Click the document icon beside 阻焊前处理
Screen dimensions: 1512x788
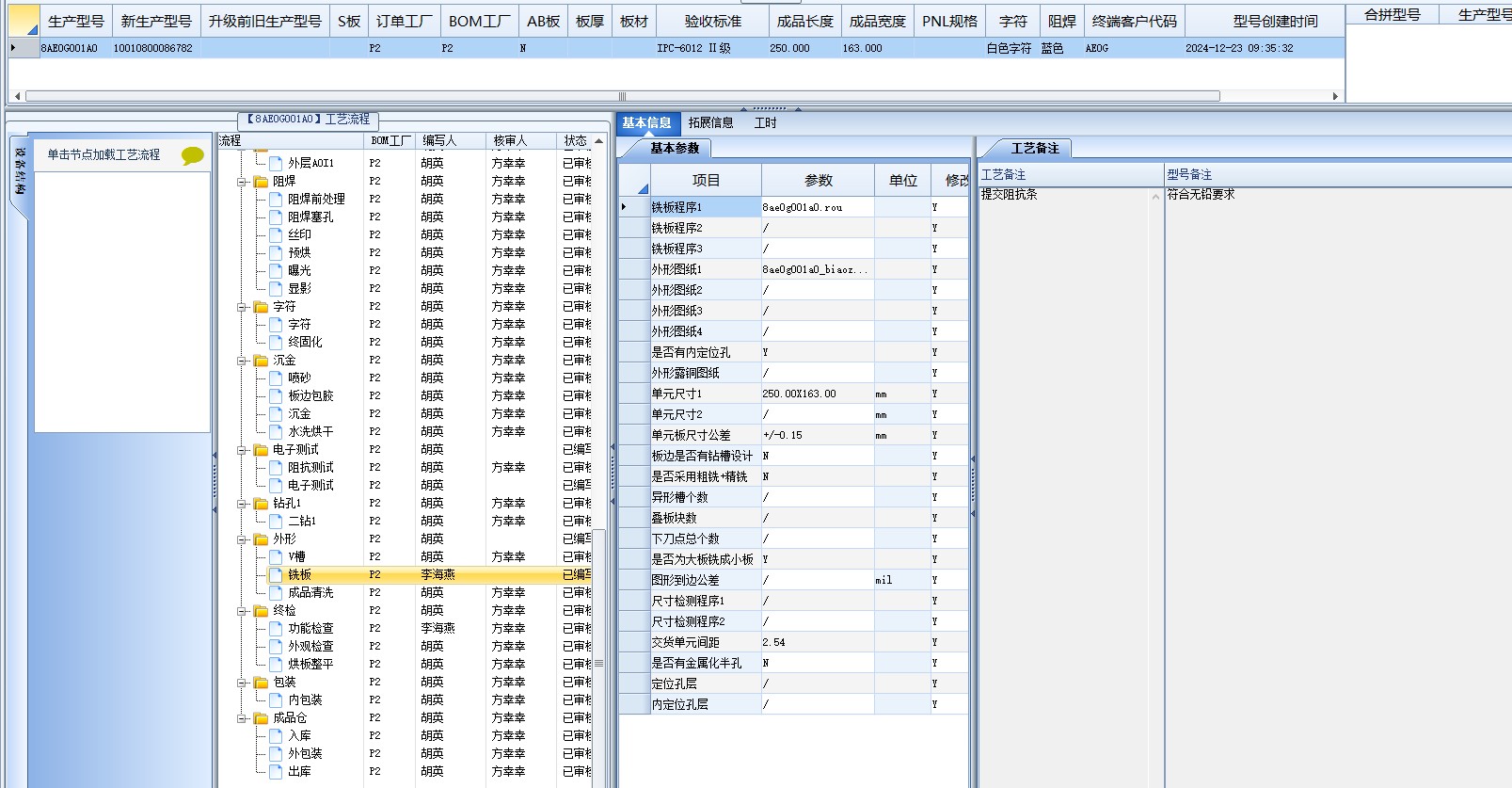click(276, 199)
